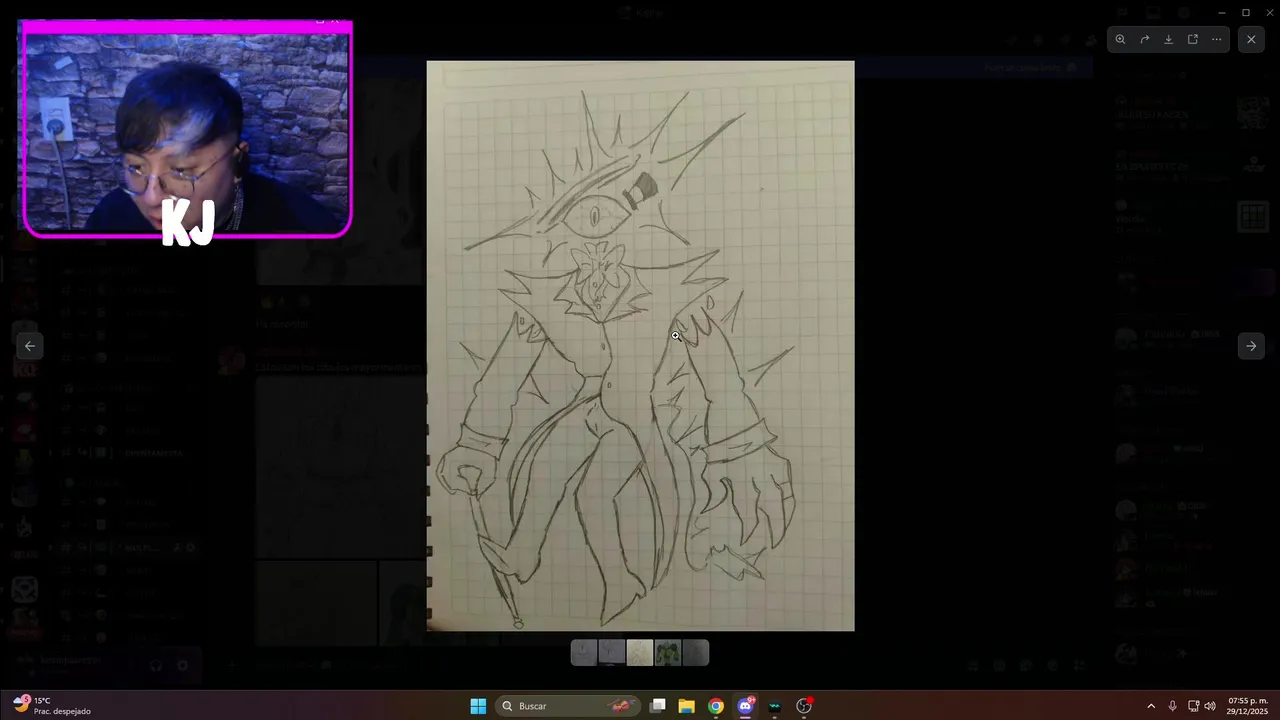Go to the next image with right arrow
This screenshot has height=720, width=1280.
[x=1251, y=346]
